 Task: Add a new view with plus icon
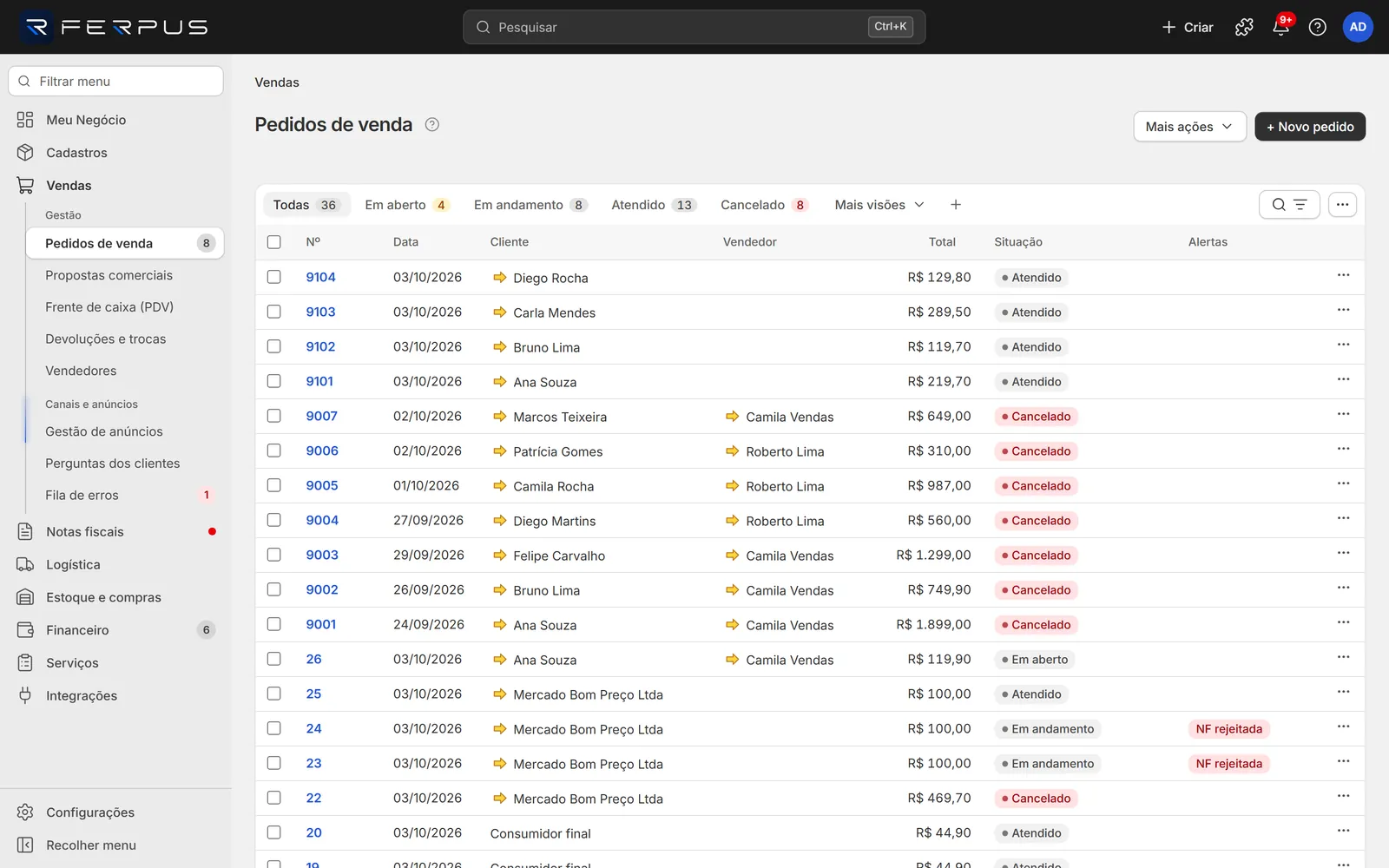pyautogui.click(x=956, y=205)
